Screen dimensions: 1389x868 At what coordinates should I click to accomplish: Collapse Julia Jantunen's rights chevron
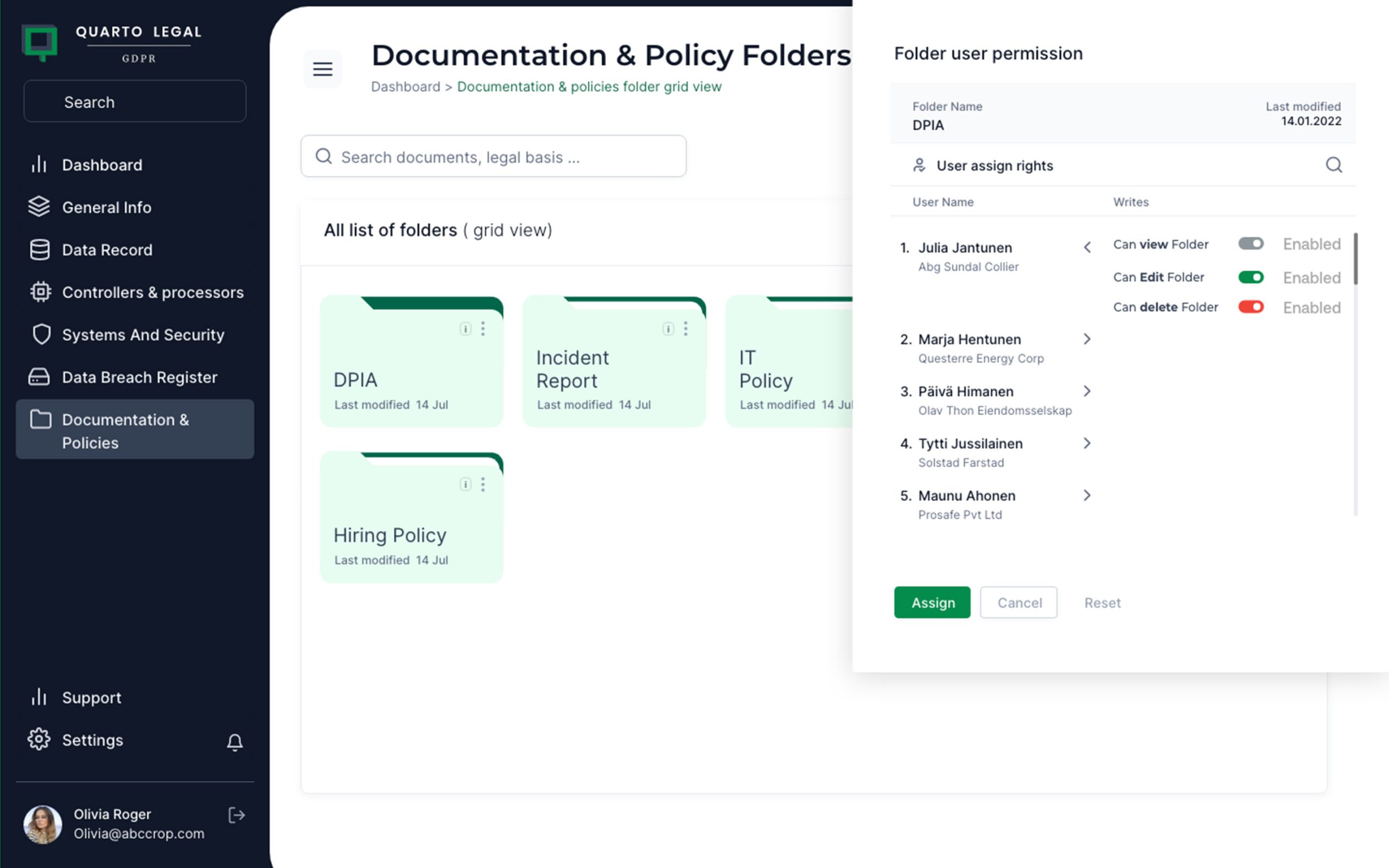pyautogui.click(x=1087, y=247)
